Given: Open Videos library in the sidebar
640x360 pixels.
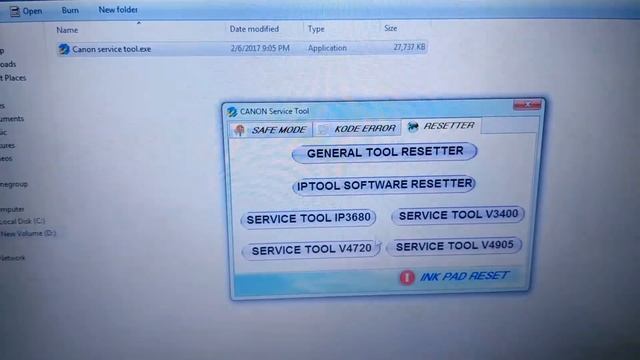Looking at the screenshot, I should 6,158.
